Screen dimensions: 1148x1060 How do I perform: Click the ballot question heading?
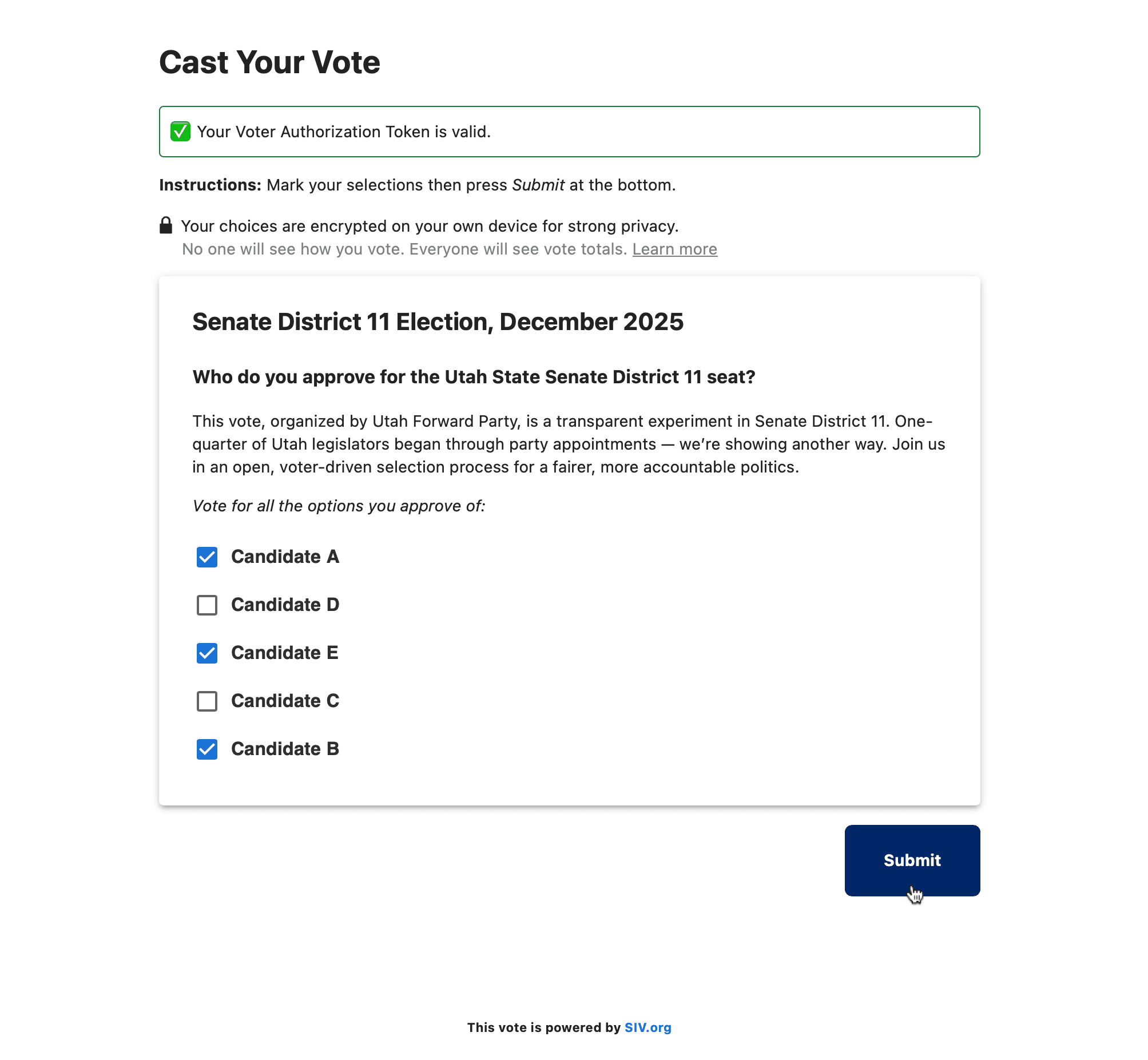click(474, 377)
